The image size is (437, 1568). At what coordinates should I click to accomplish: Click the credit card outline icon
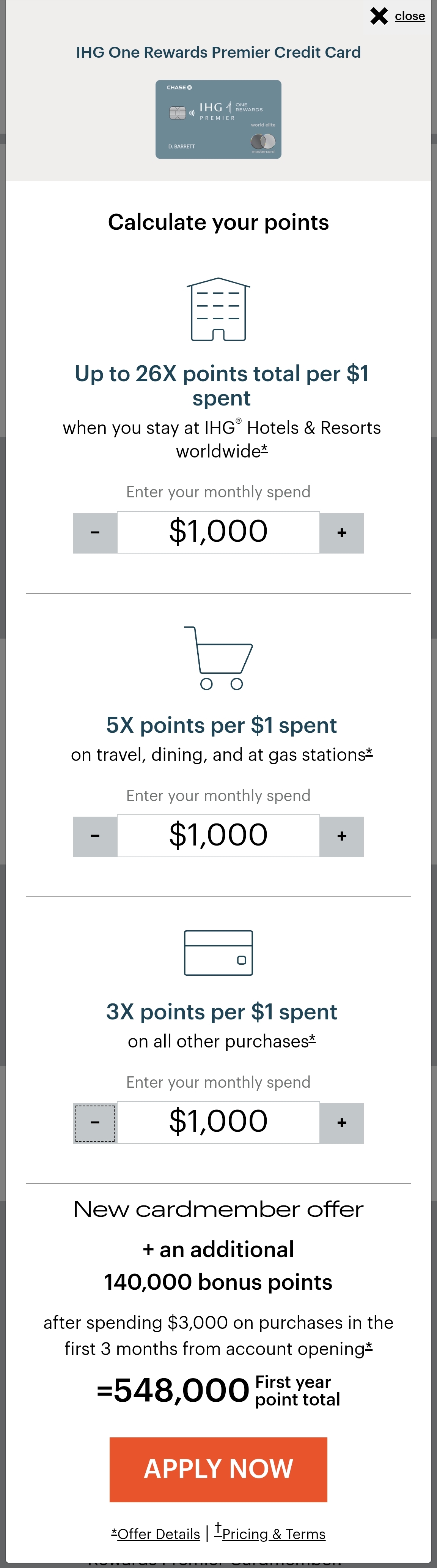[x=218, y=953]
